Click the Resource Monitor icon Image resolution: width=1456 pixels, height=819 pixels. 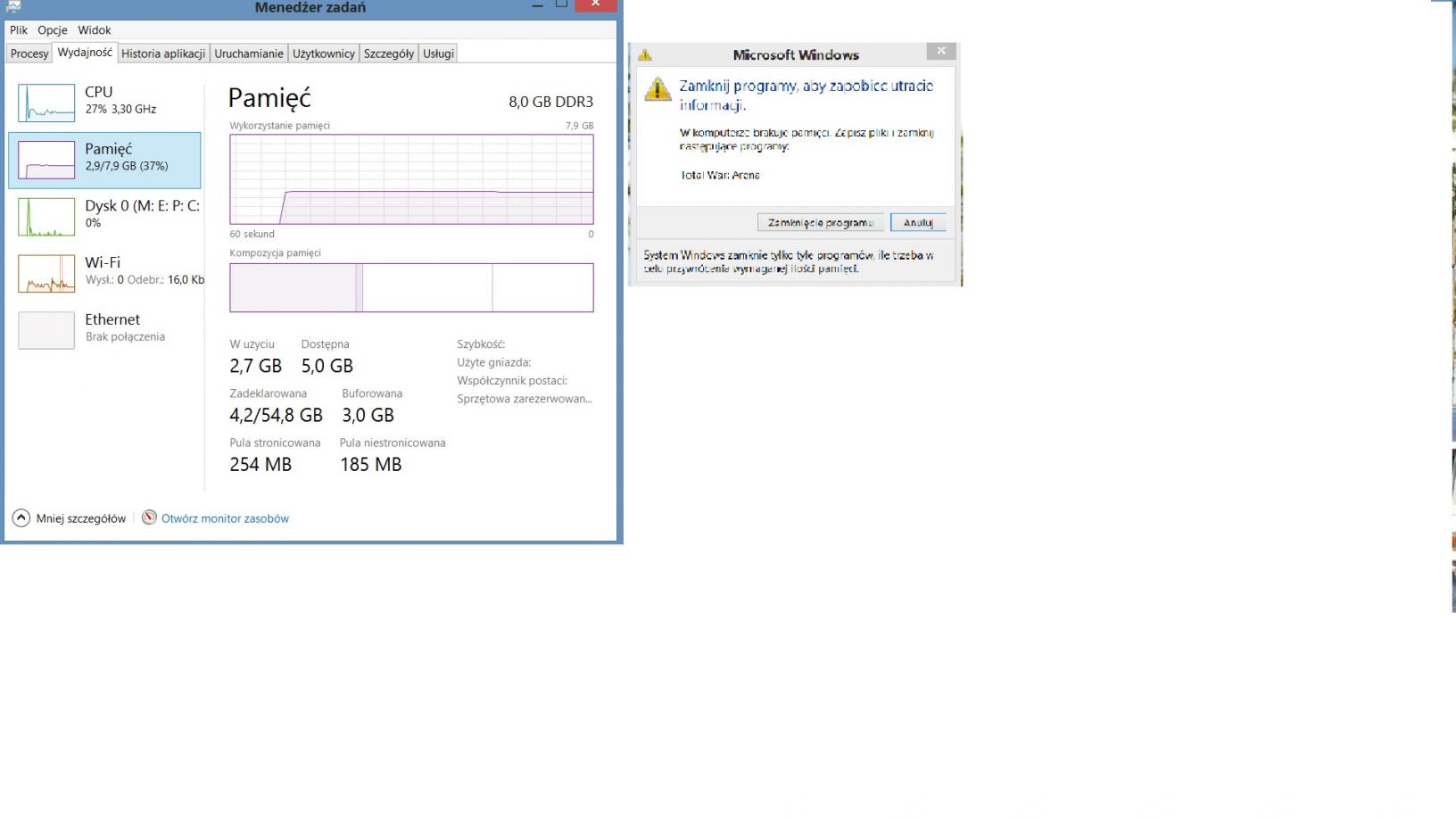pyautogui.click(x=150, y=517)
